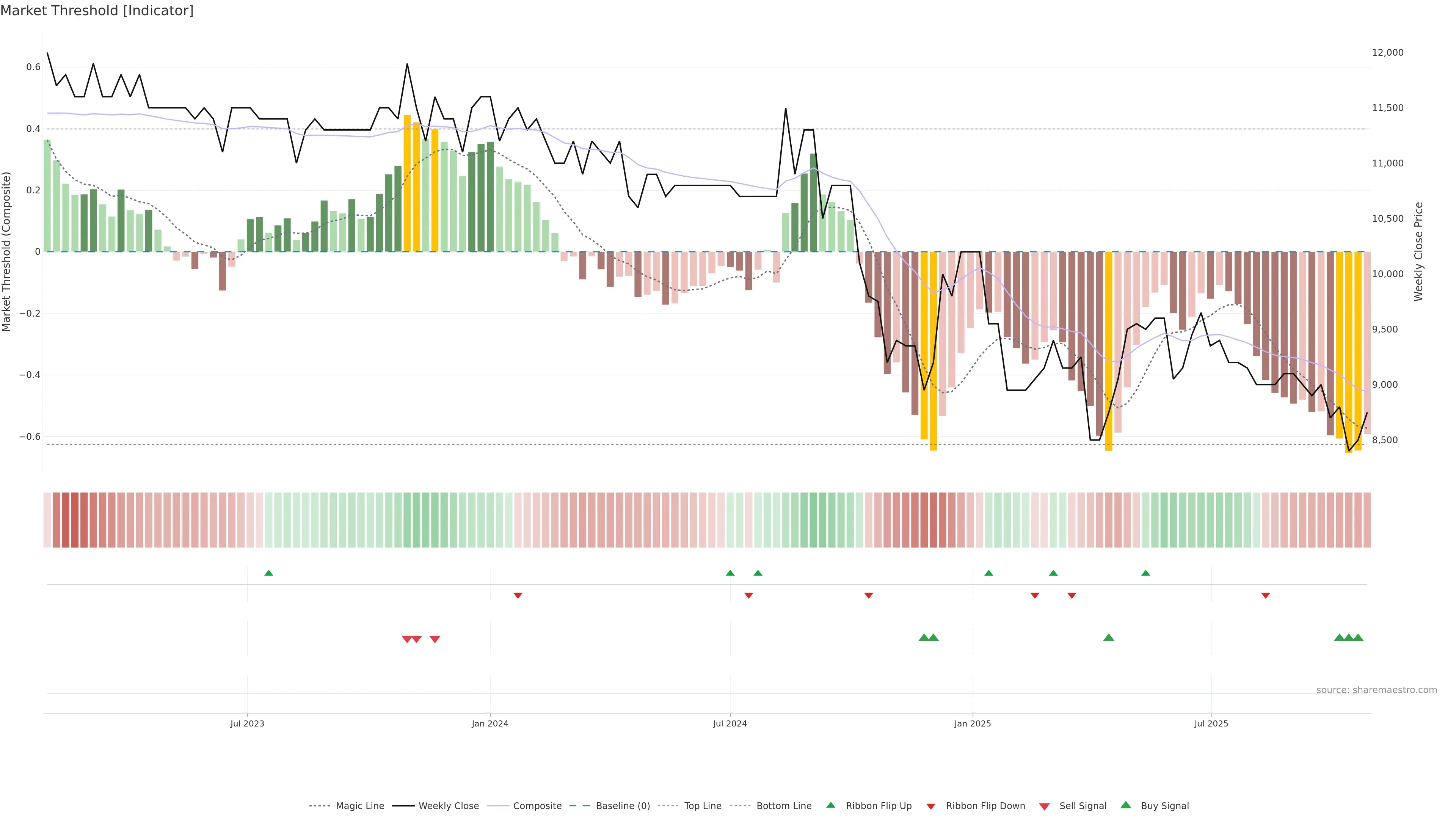Click the sharemaestro.com source text
The width and height of the screenshot is (1456, 819).
[1376, 690]
